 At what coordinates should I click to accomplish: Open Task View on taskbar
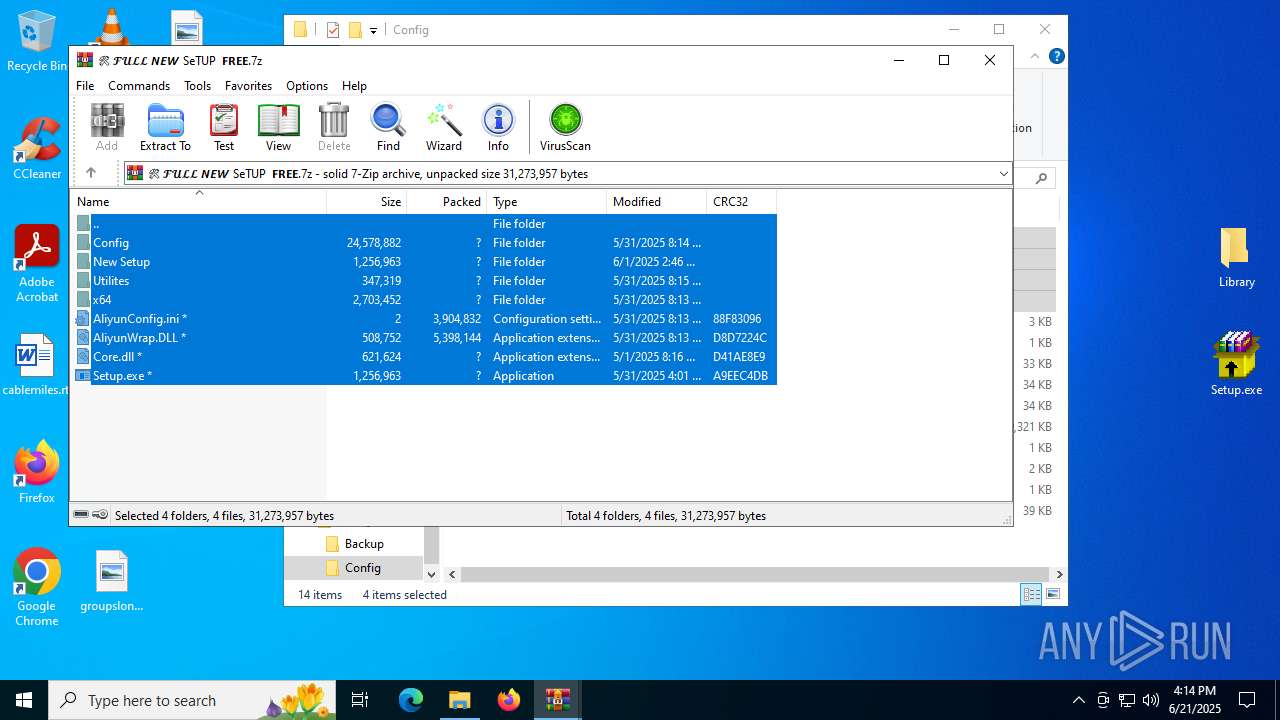pyautogui.click(x=360, y=700)
